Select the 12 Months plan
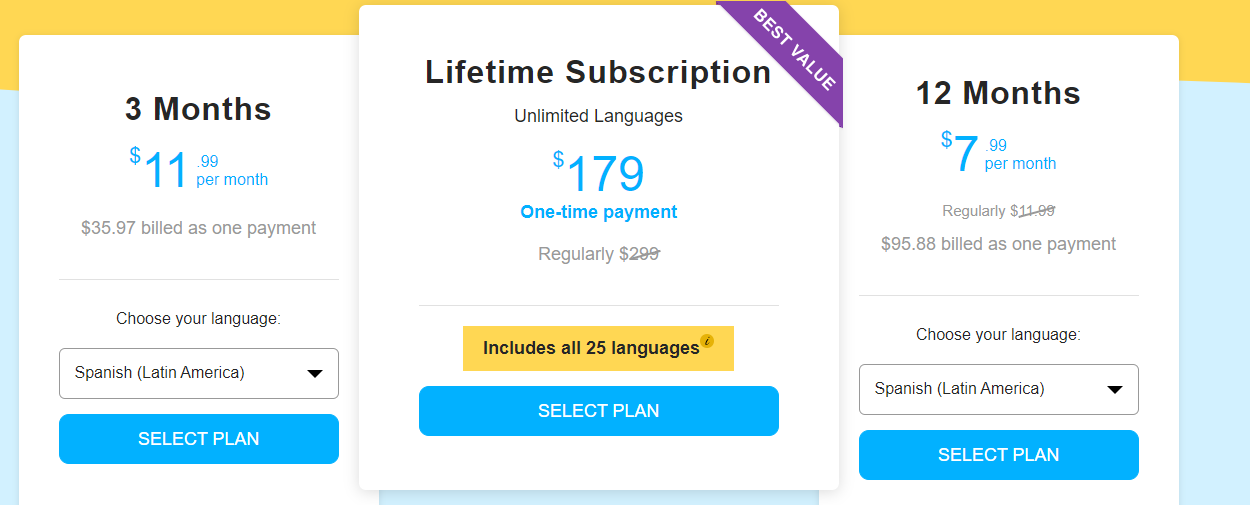This screenshot has height=505, width=1250. 998,455
